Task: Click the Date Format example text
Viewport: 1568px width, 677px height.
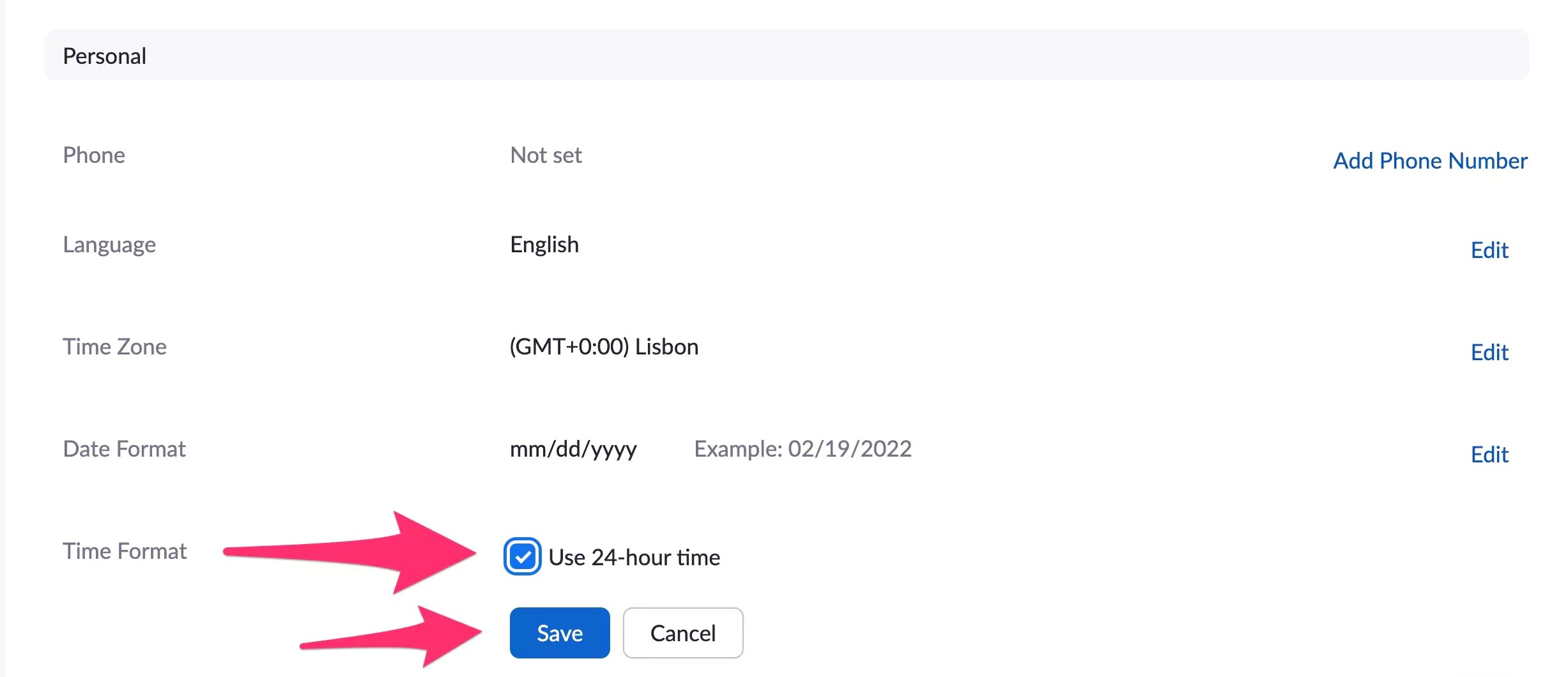Action: [x=803, y=449]
